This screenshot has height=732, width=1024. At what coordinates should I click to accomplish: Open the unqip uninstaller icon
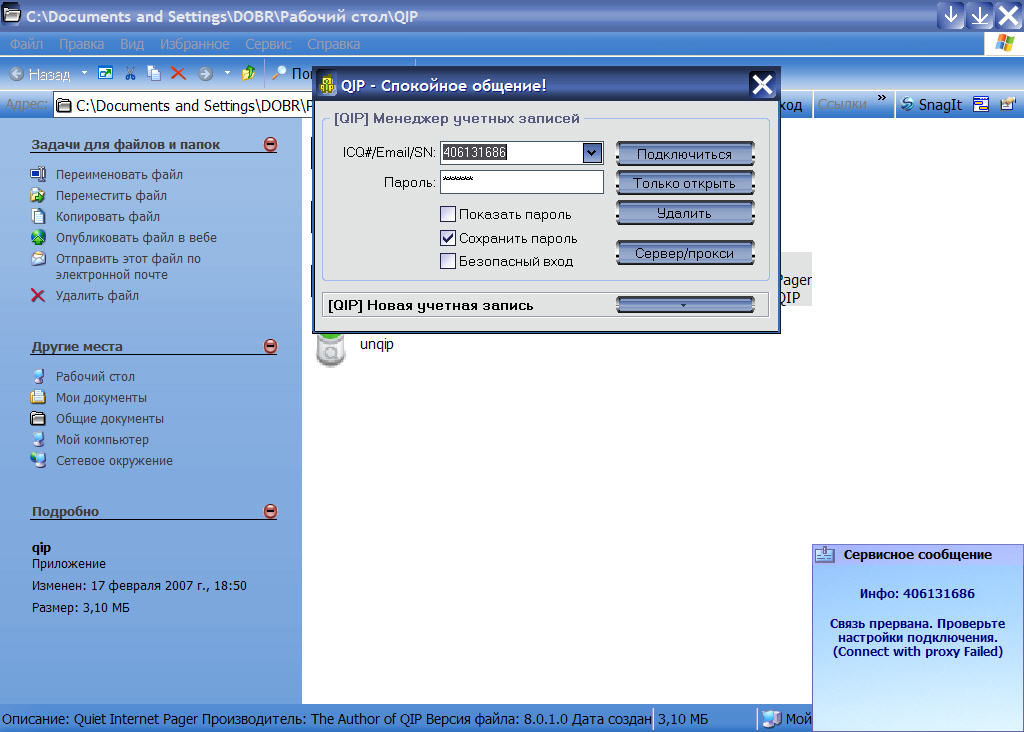click(331, 350)
